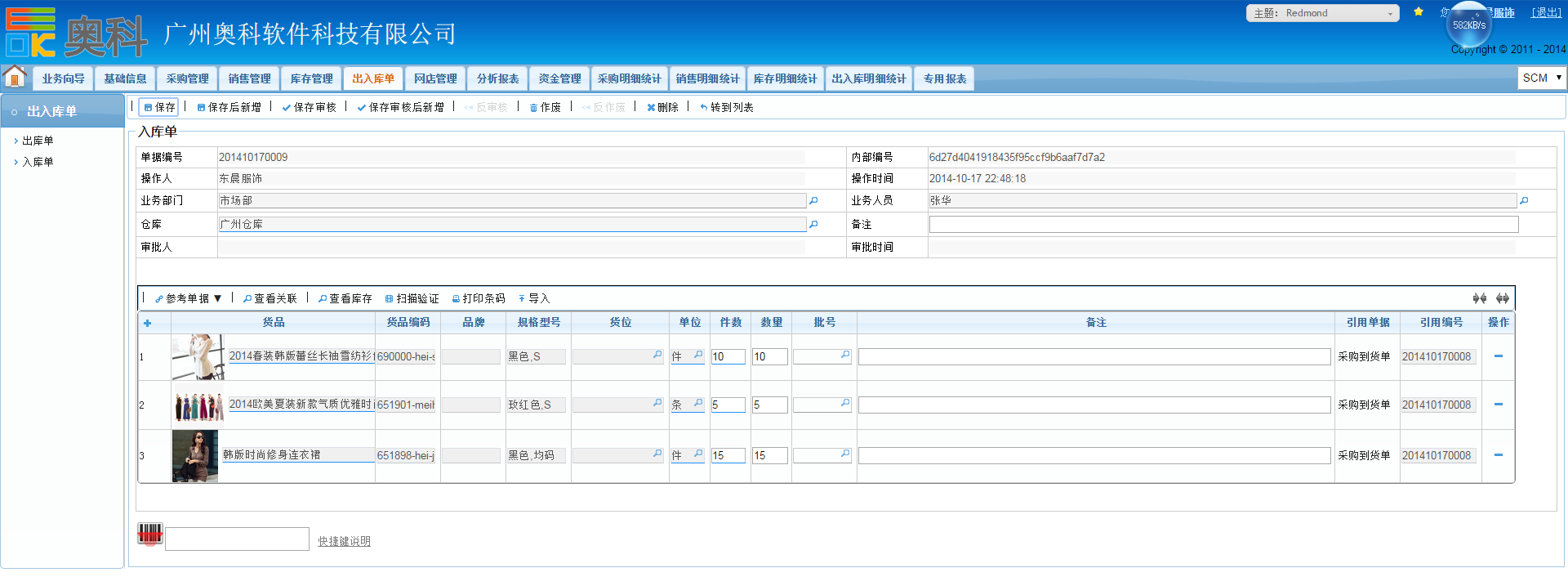This screenshot has height=577, width=1568.
Task: Click the expand-columns arrows icon at table right
Action: click(1502, 298)
